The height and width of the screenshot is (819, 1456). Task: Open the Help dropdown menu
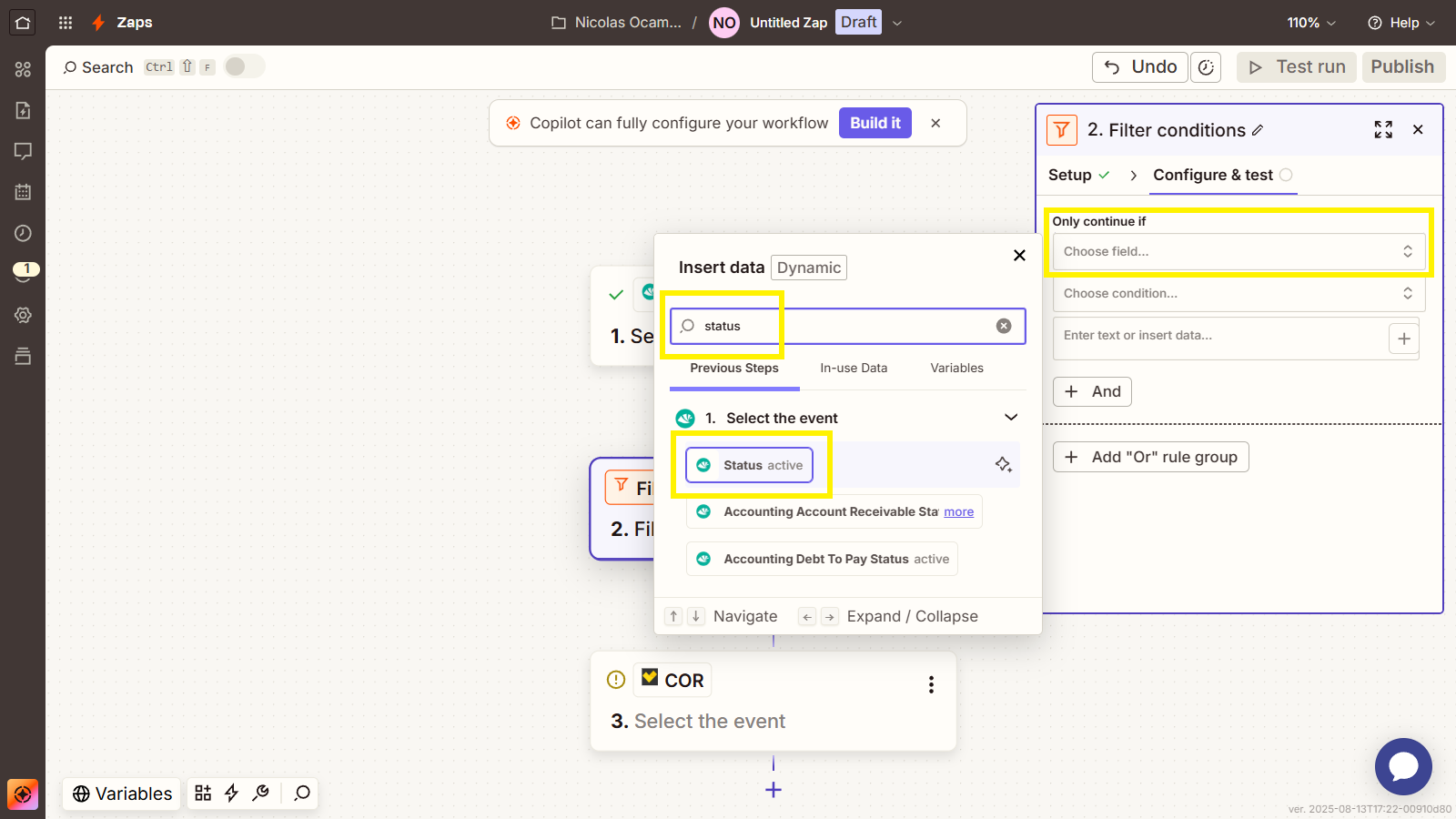click(x=1401, y=23)
